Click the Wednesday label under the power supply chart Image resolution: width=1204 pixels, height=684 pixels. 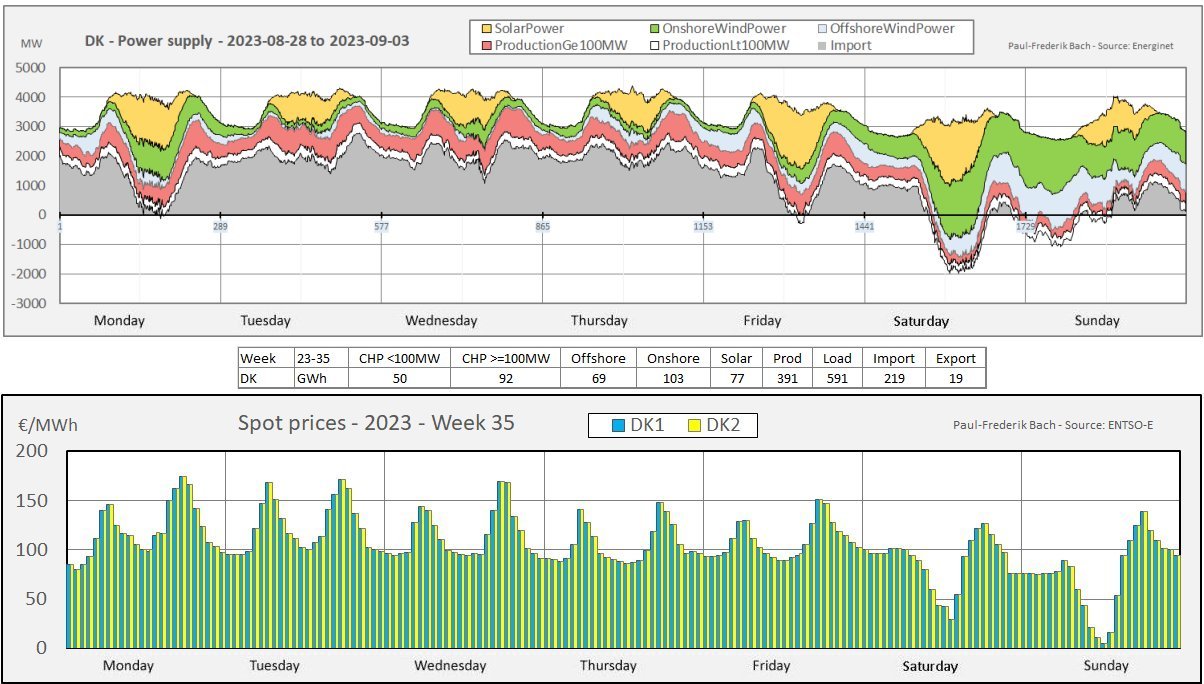(441, 321)
